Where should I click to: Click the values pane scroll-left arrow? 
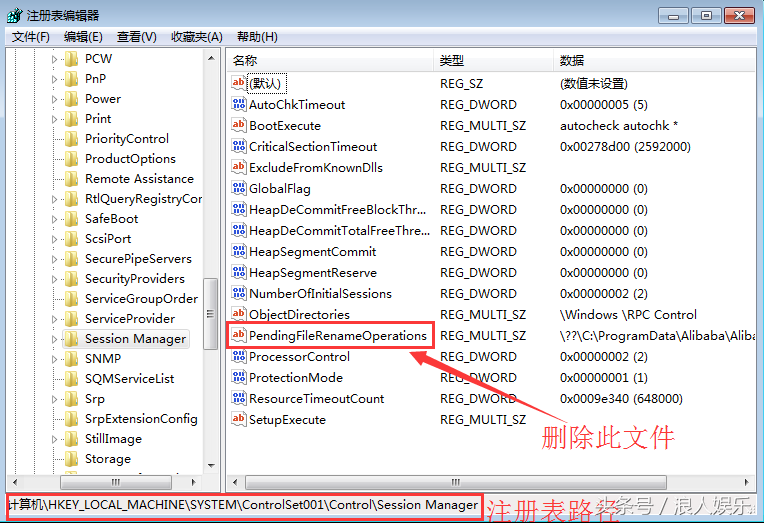click(x=235, y=482)
